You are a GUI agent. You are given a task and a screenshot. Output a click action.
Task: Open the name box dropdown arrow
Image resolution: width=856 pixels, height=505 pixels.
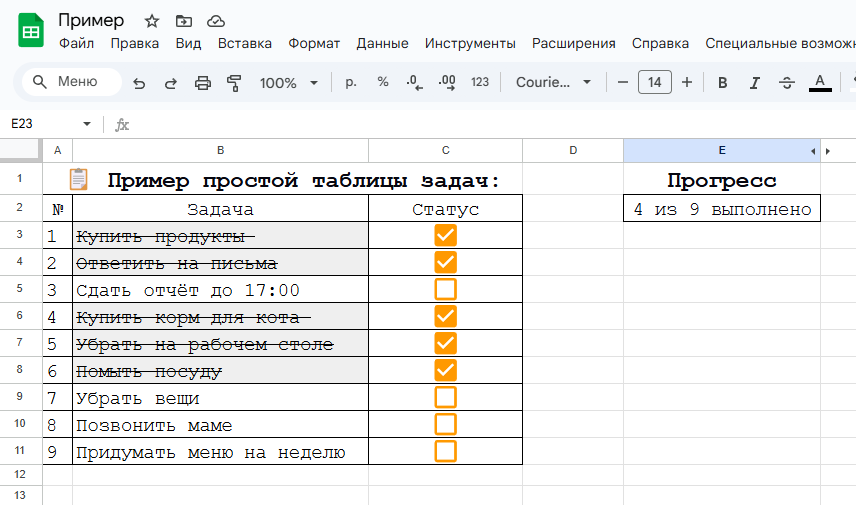pyautogui.click(x=87, y=124)
